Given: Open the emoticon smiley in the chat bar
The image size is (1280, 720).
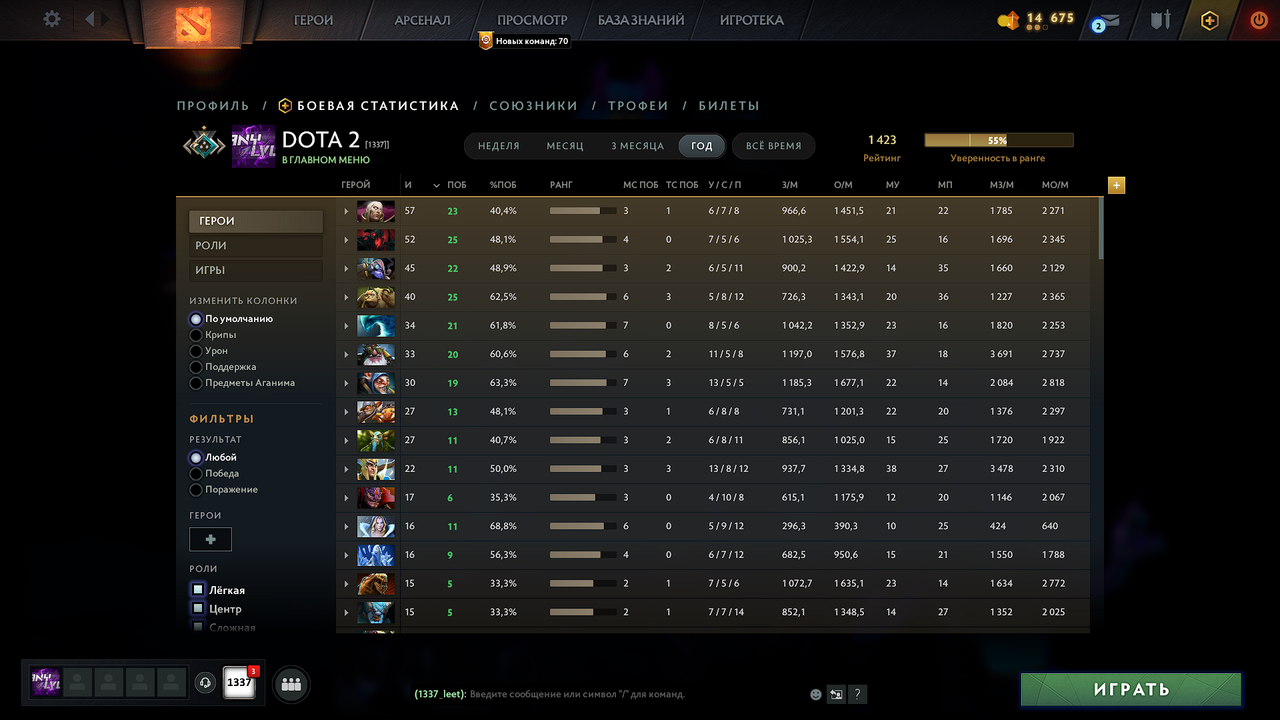Looking at the screenshot, I should click(x=816, y=694).
